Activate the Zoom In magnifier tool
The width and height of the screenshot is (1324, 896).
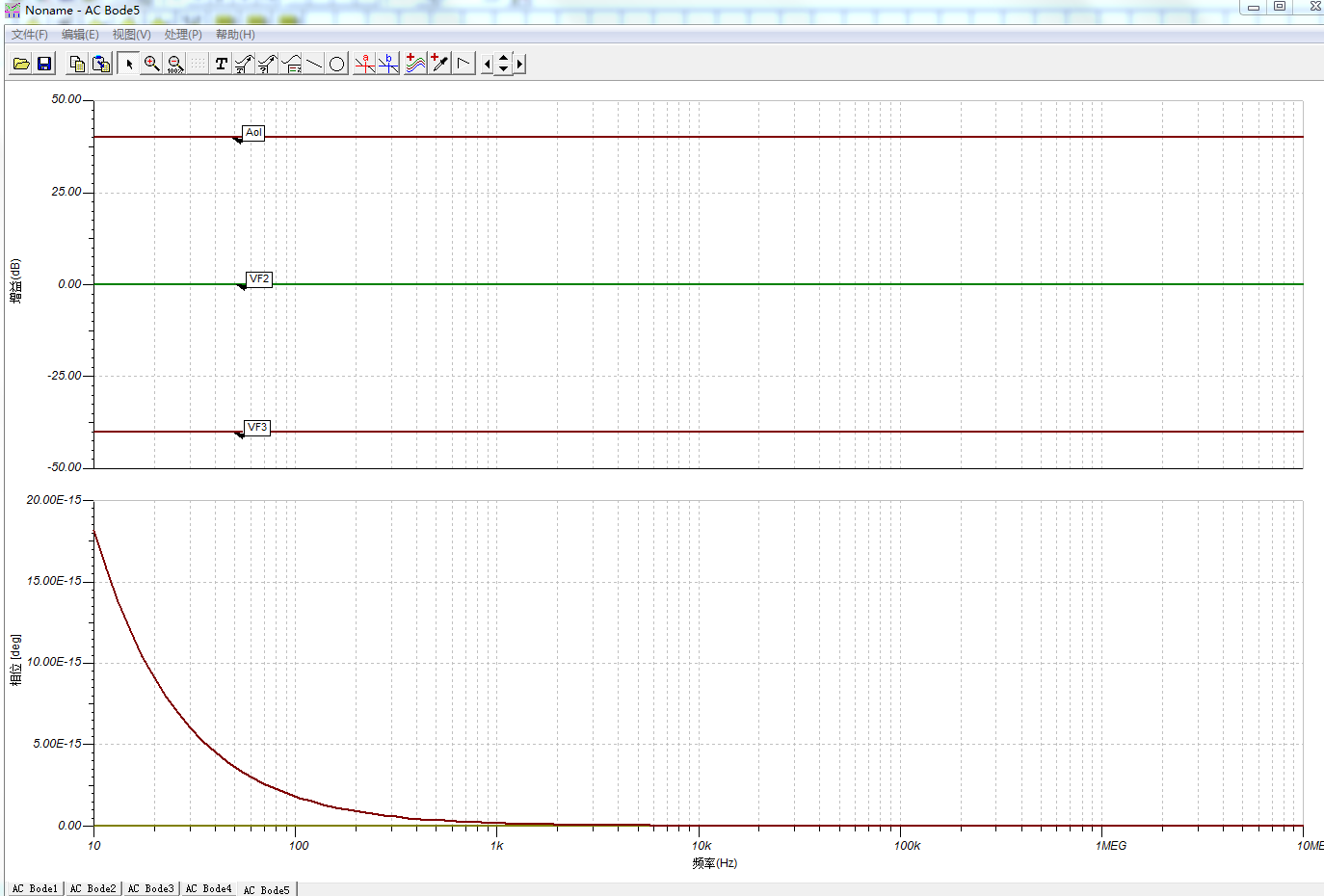[152, 64]
